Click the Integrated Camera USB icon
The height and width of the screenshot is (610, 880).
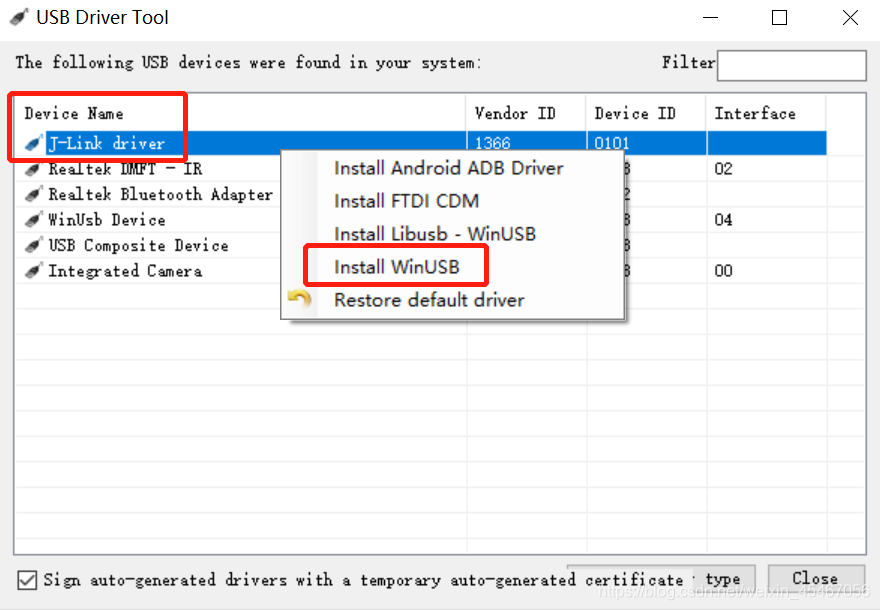(x=34, y=271)
